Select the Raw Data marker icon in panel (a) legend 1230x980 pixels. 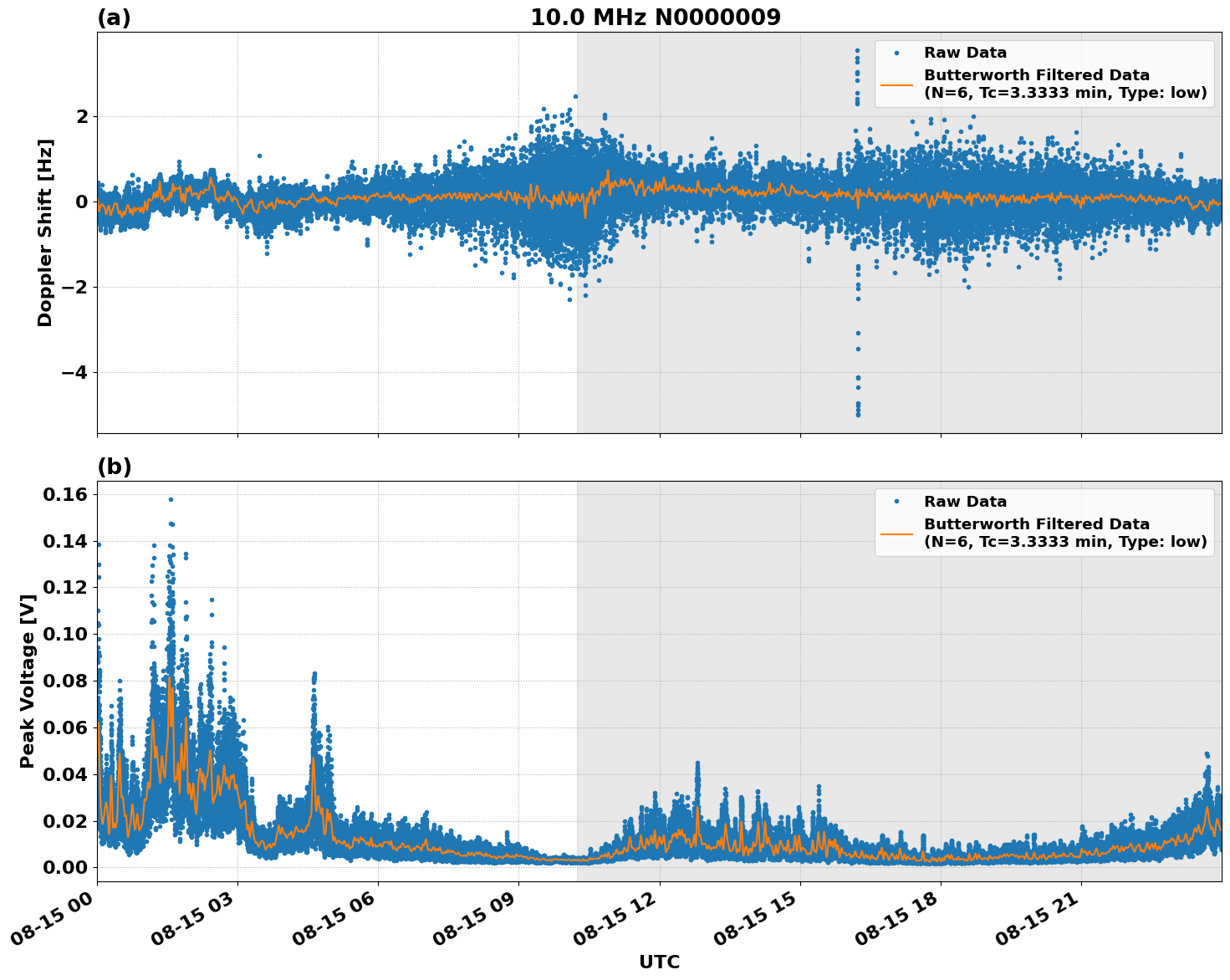click(x=897, y=52)
